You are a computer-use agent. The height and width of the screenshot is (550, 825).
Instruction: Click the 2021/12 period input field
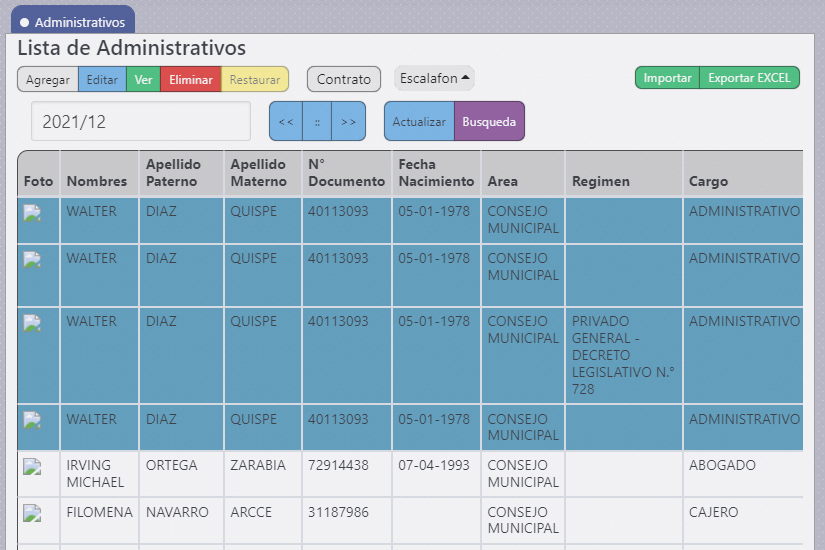coord(141,122)
